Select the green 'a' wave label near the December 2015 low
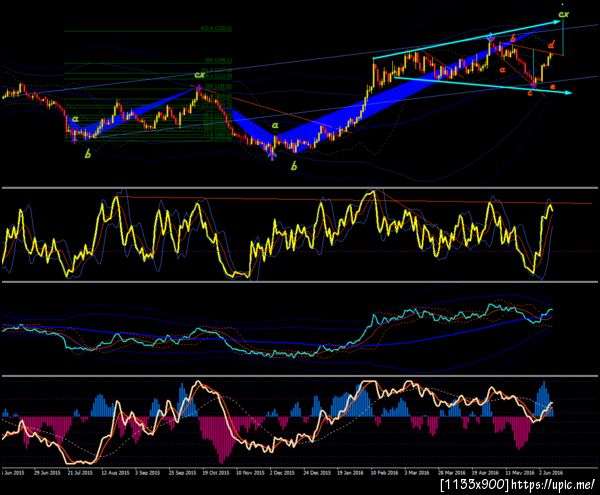This screenshot has width=600, height=495. pyautogui.click(x=275, y=125)
